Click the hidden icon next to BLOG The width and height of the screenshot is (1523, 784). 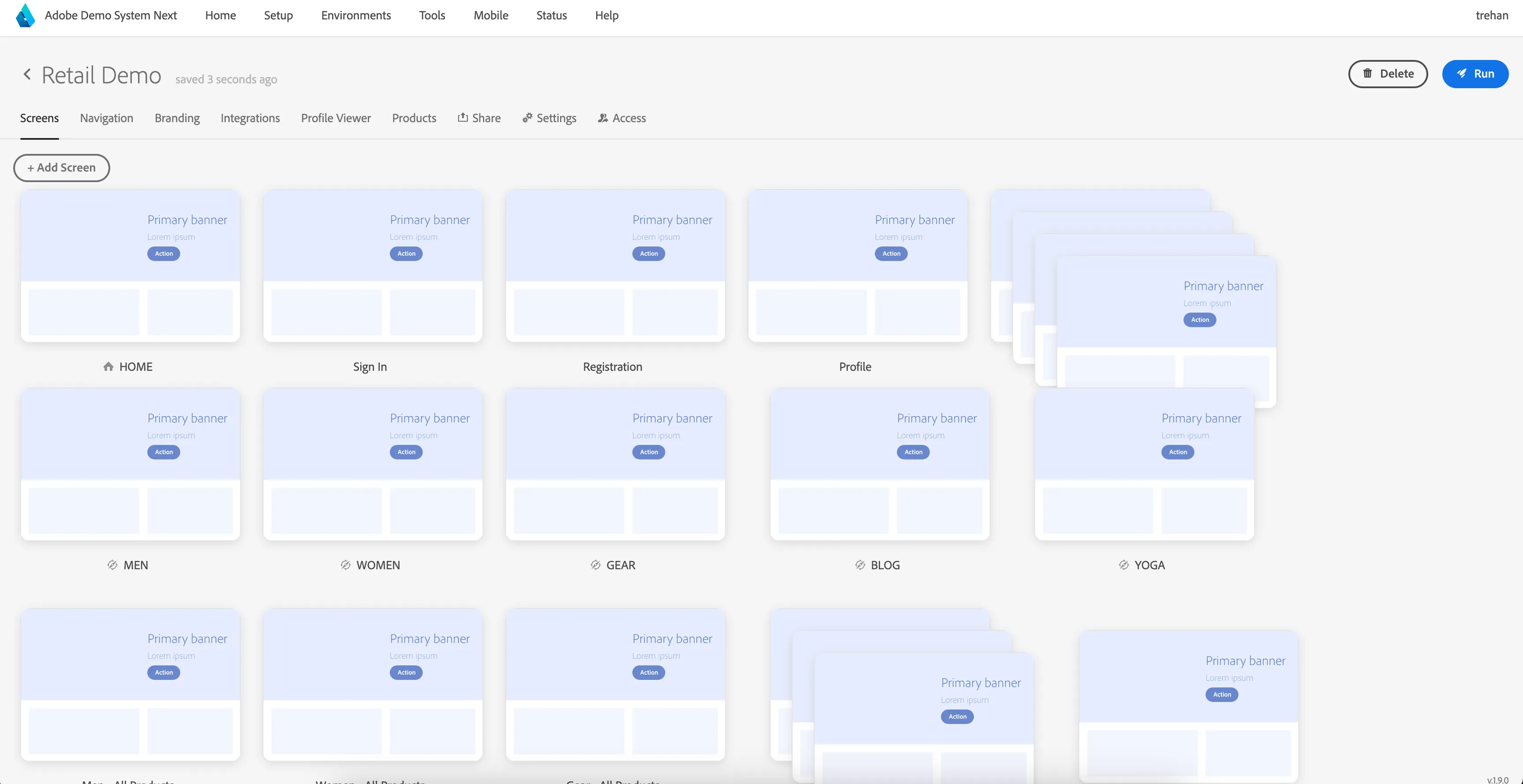click(860, 565)
